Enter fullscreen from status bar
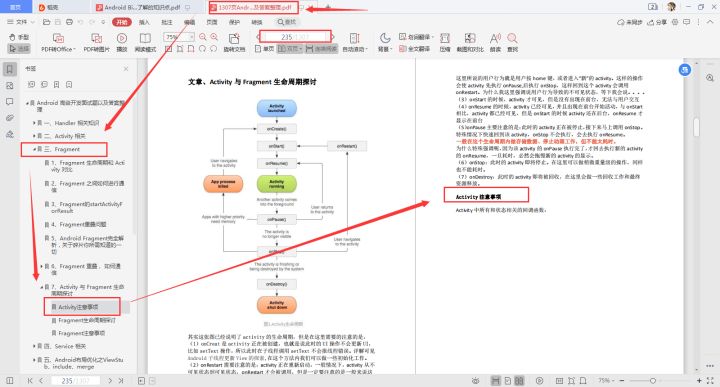The height and width of the screenshot is (387, 720). (x=710, y=381)
